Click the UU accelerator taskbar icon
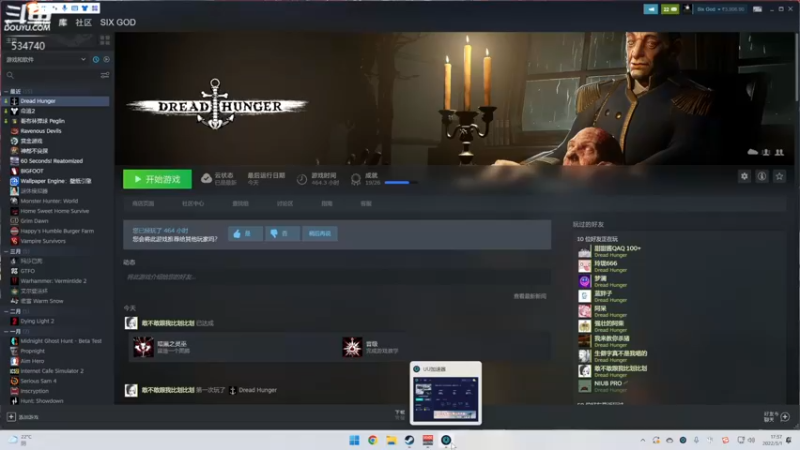The height and width of the screenshot is (450, 800). click(x=446, y=440)
